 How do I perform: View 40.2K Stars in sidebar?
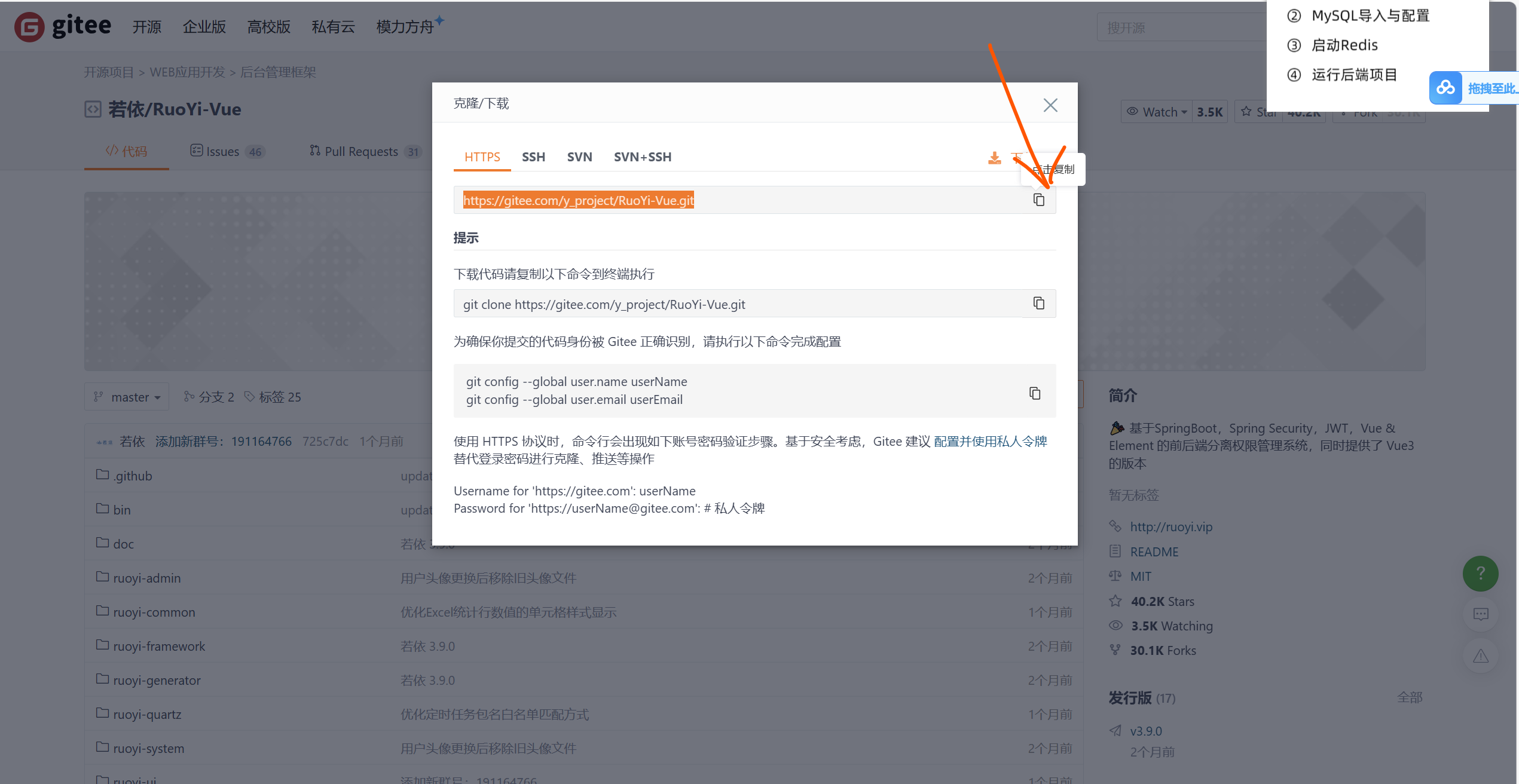1162,601
